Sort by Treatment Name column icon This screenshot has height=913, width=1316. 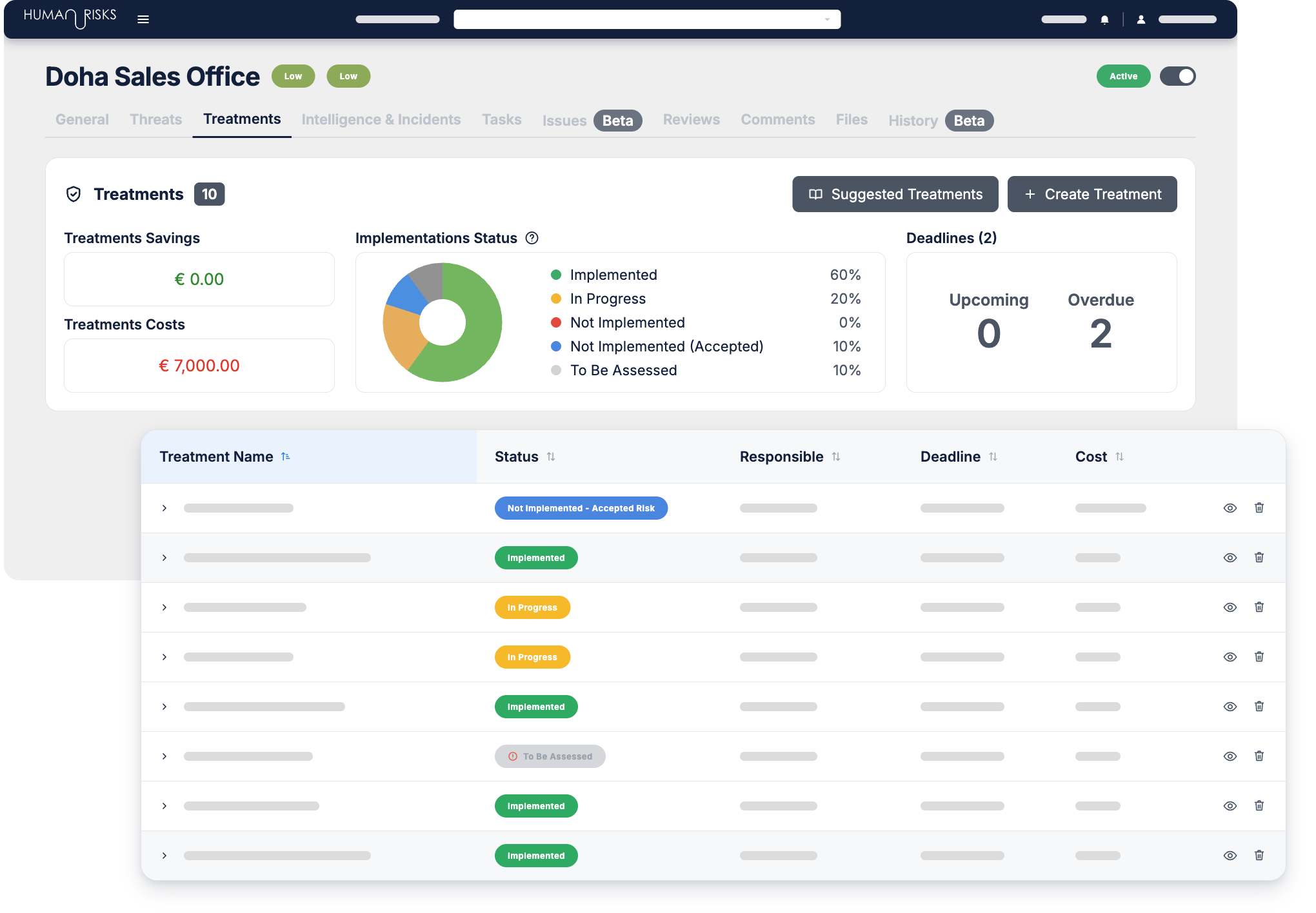(286, 456)
